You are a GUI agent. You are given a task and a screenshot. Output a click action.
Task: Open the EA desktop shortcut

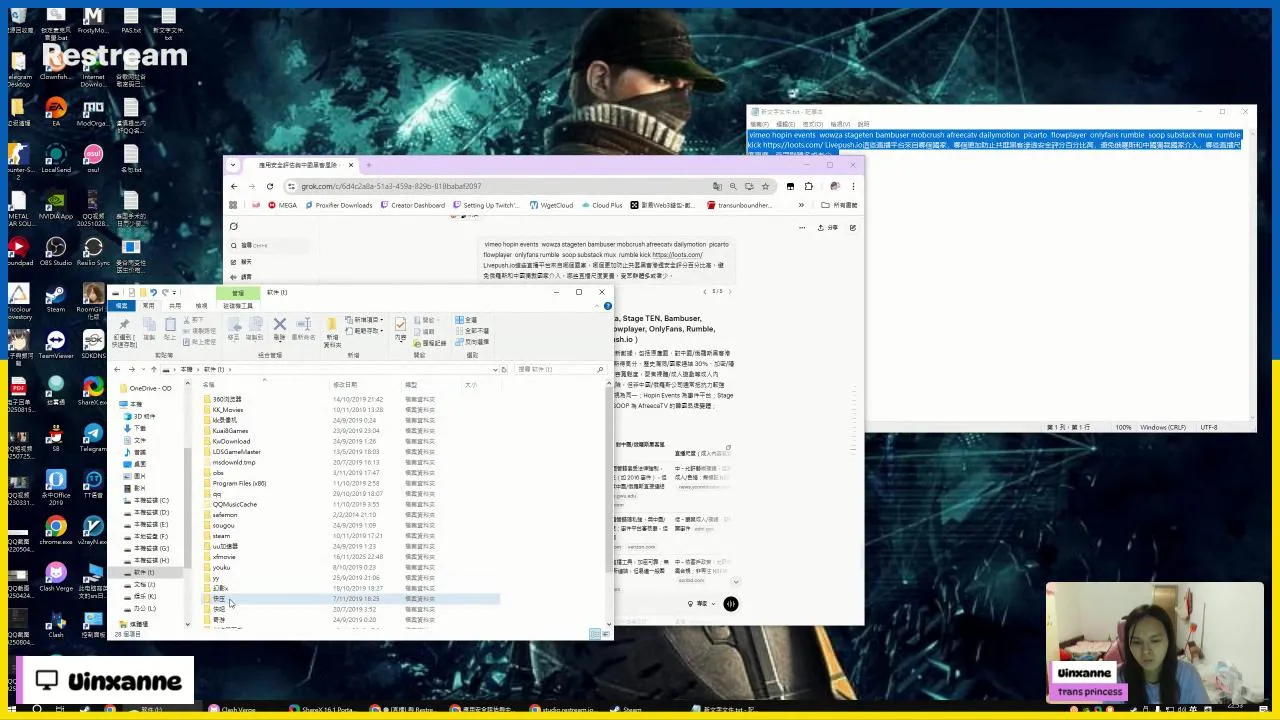point(56,109)
